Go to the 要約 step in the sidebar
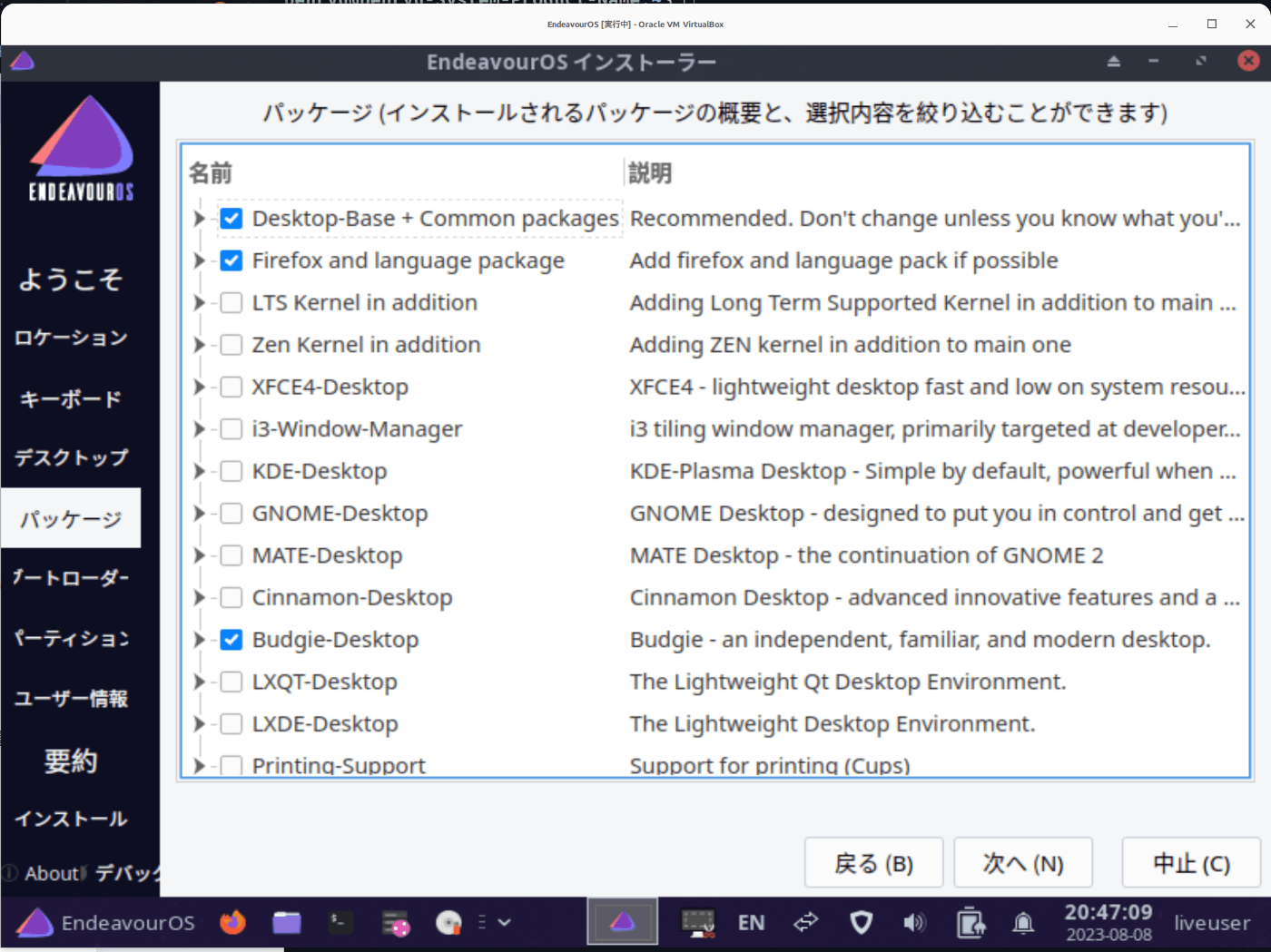 [x=71, y=761]
